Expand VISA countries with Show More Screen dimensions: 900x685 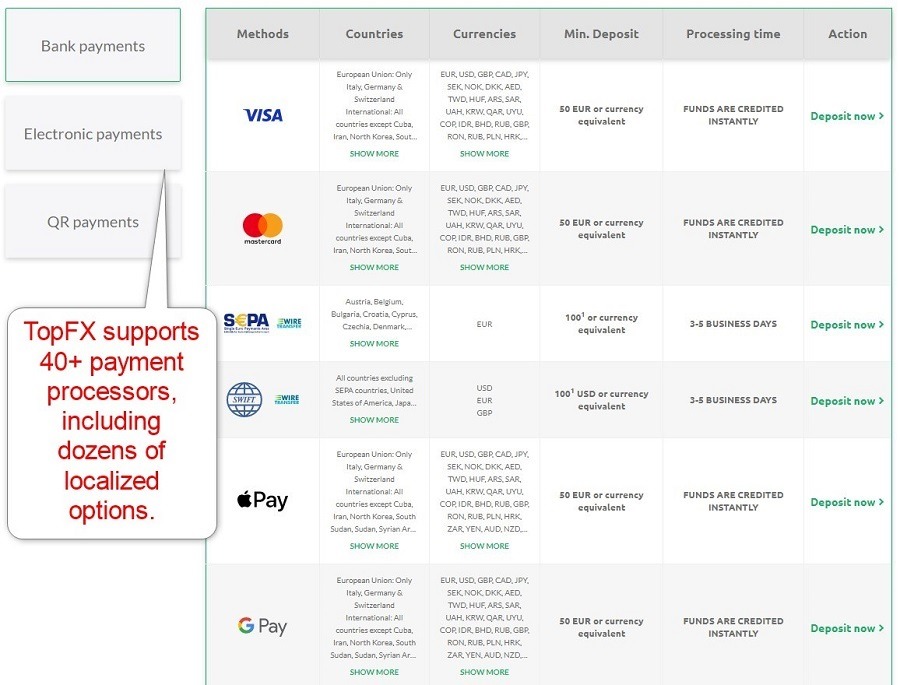pyautogui.click(x=374, y=154)
